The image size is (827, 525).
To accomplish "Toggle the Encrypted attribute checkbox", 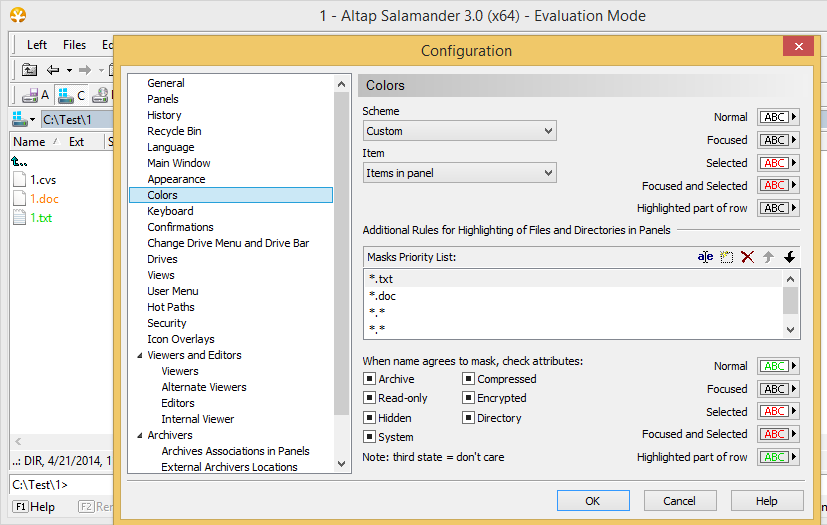I will coord(468,398).
